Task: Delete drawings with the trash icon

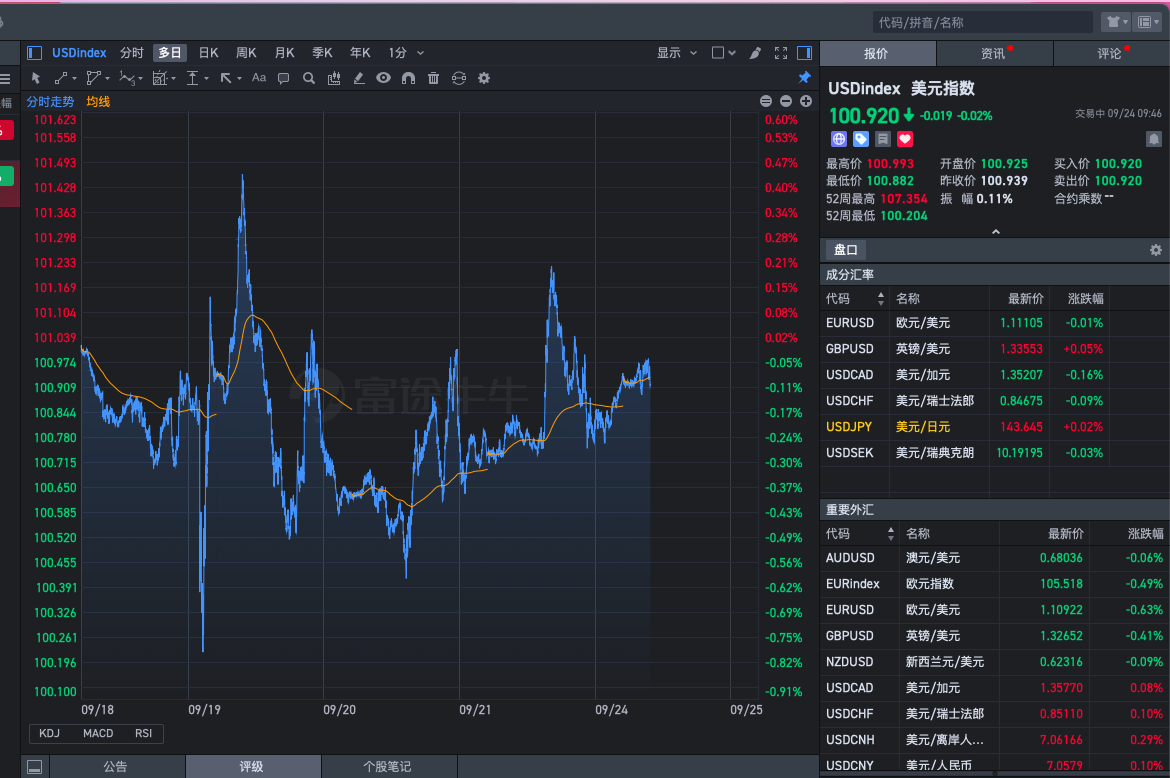Action: (434, 78)
